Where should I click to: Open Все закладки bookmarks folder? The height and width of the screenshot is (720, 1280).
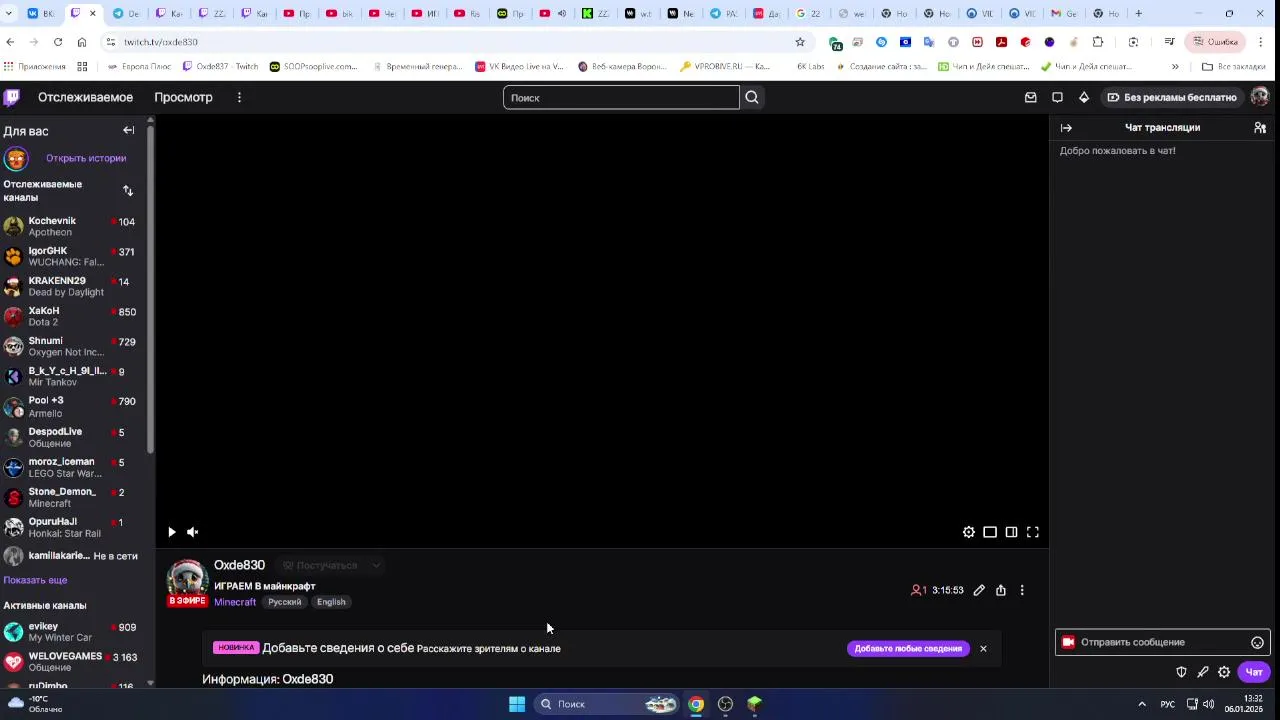pos(1234,66)
